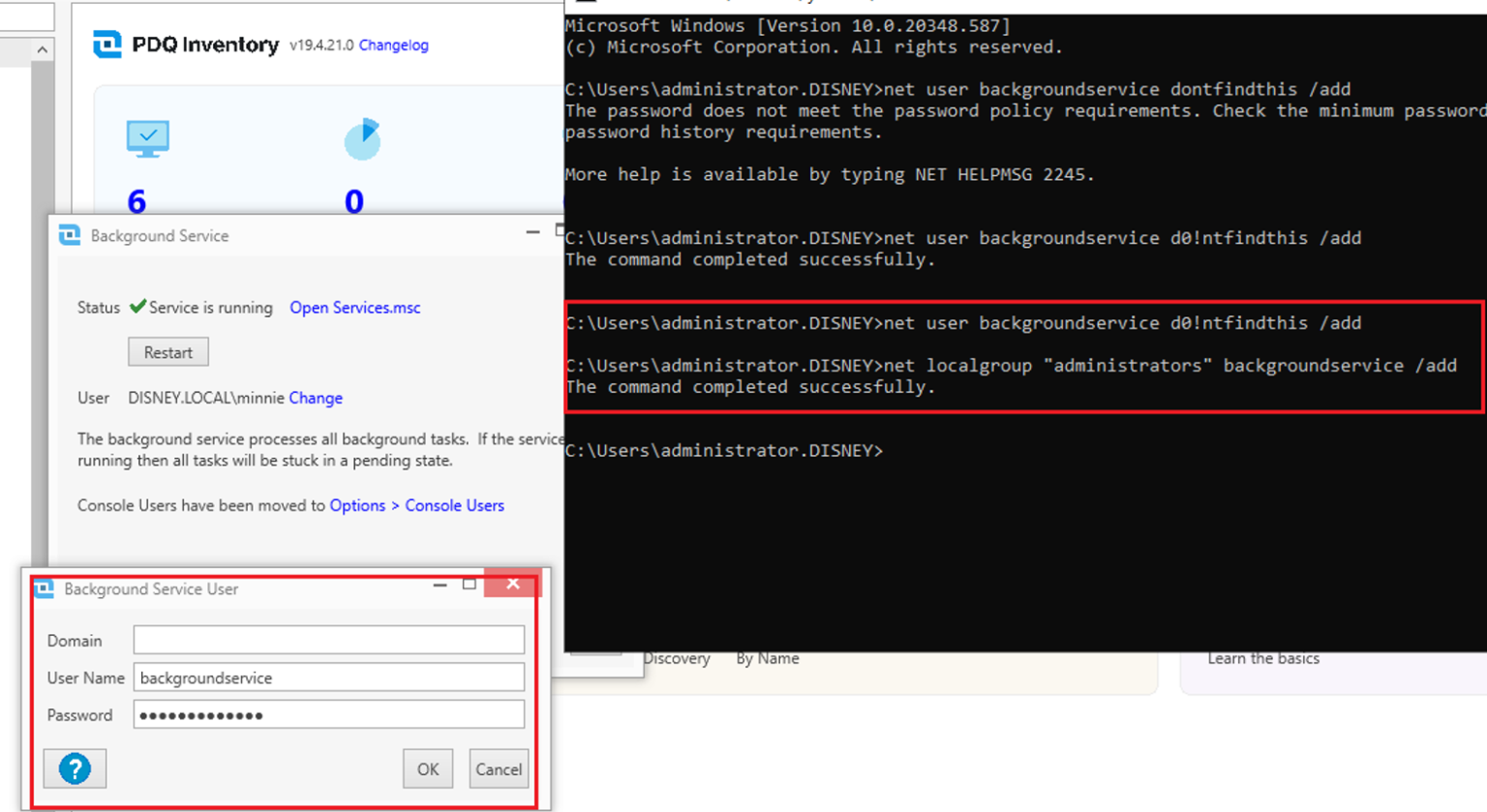Screen dimensions: 1487x812
Task: Select the Discovery tab label
Action: 677,658
